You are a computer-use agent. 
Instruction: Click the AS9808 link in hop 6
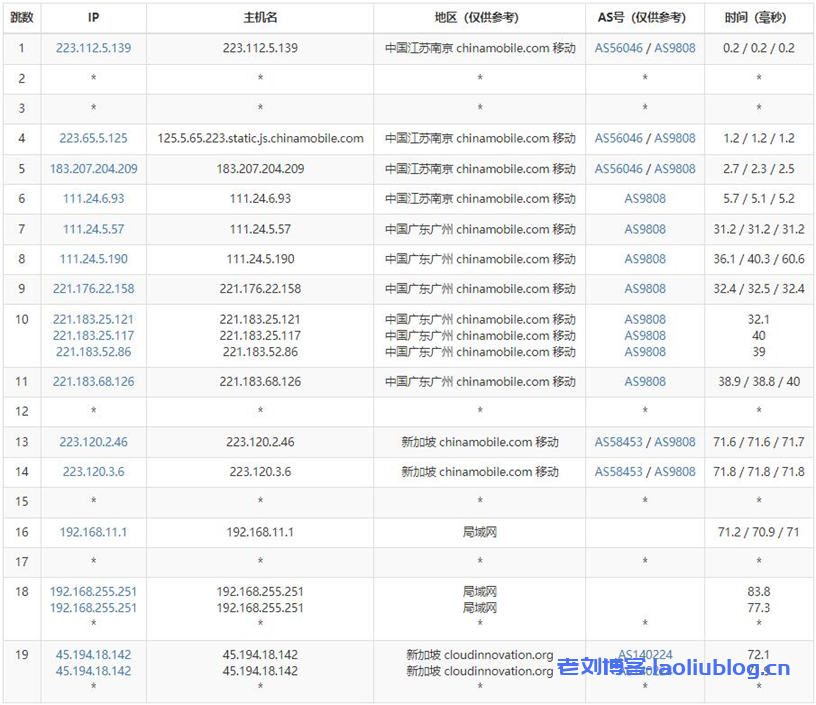(x=645, y=199)
